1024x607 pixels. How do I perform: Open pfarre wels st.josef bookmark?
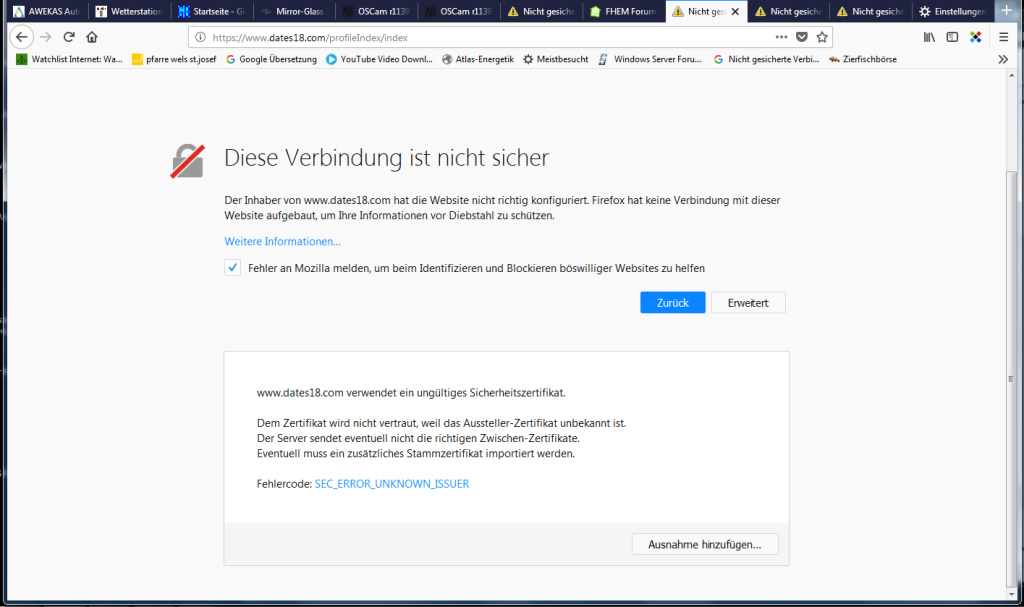coord(174,59)
